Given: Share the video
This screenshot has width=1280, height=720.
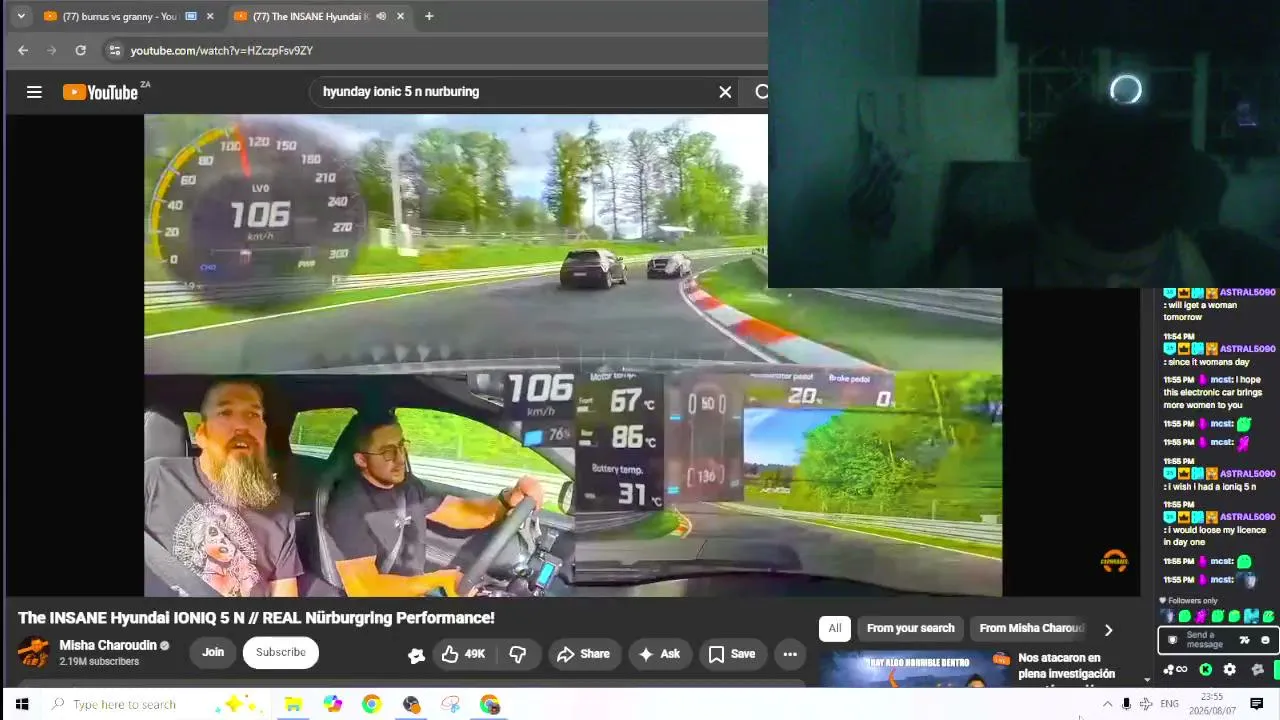Looking at the screenshot, I should point(583,654).
